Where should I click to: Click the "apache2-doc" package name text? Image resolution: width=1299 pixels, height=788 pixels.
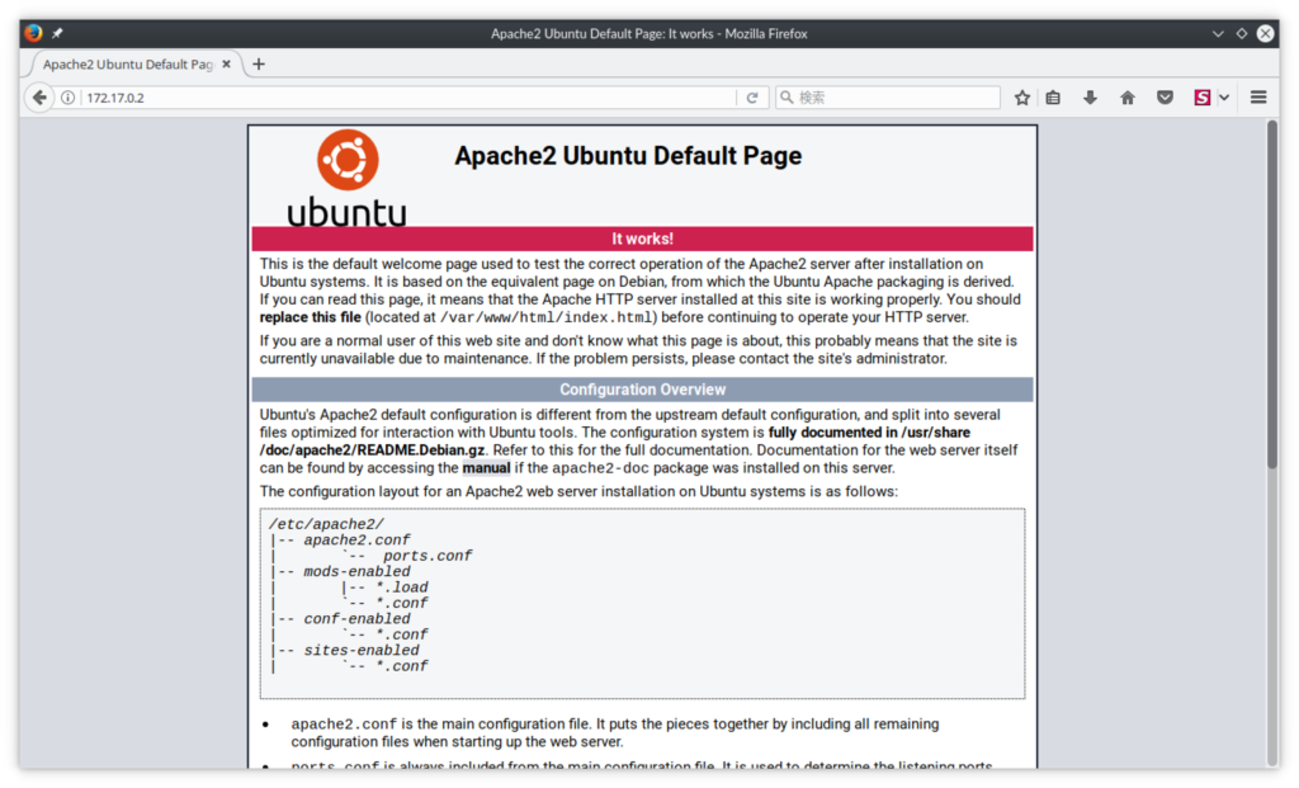[x=601, y=468]
